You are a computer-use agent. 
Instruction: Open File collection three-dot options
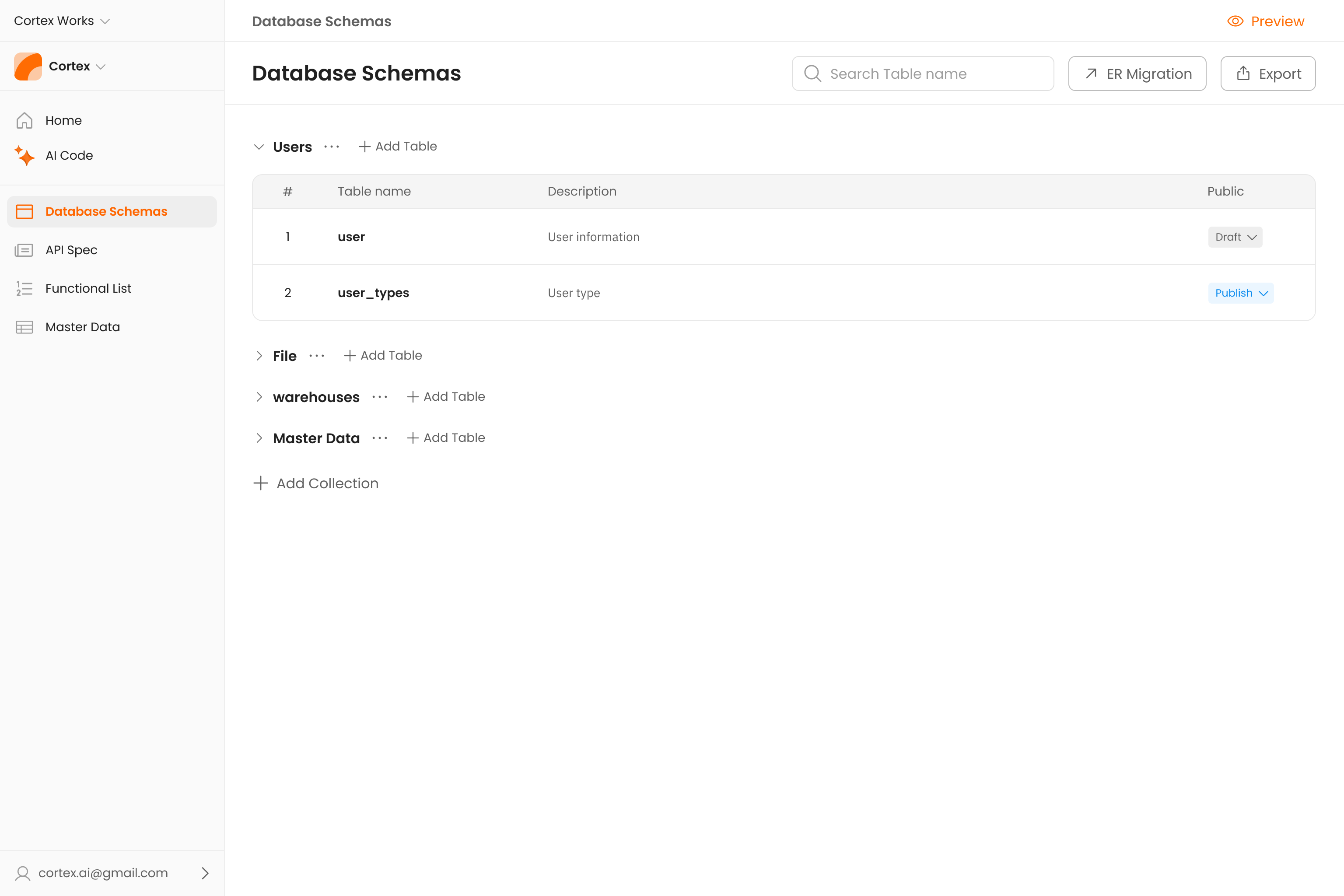(317, 356)
